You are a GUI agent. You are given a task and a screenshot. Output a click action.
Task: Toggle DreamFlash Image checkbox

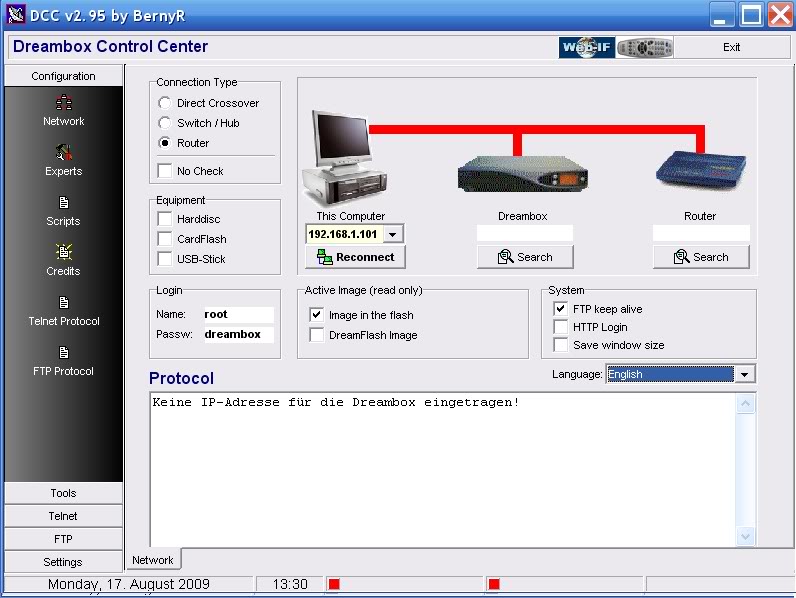pos(317,335)
